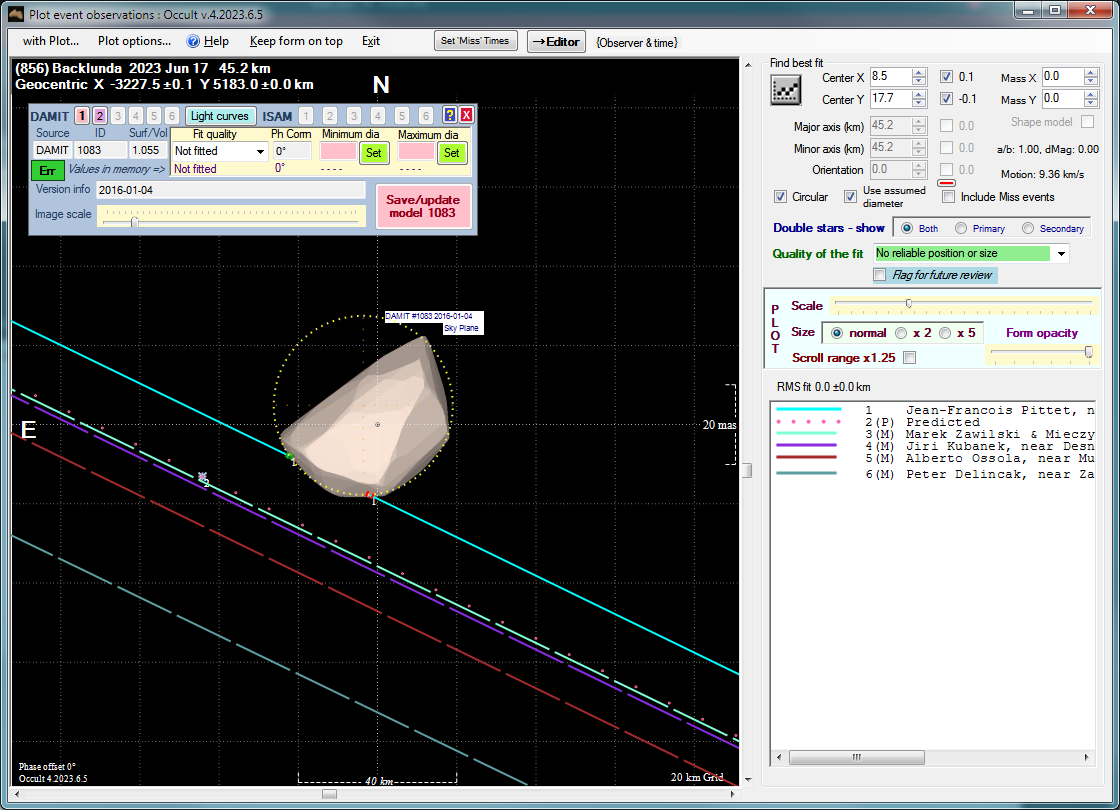This screenshot has width=1120, height=810.
Task: Select ISAM model button 4
Action: tap(378, 116)
